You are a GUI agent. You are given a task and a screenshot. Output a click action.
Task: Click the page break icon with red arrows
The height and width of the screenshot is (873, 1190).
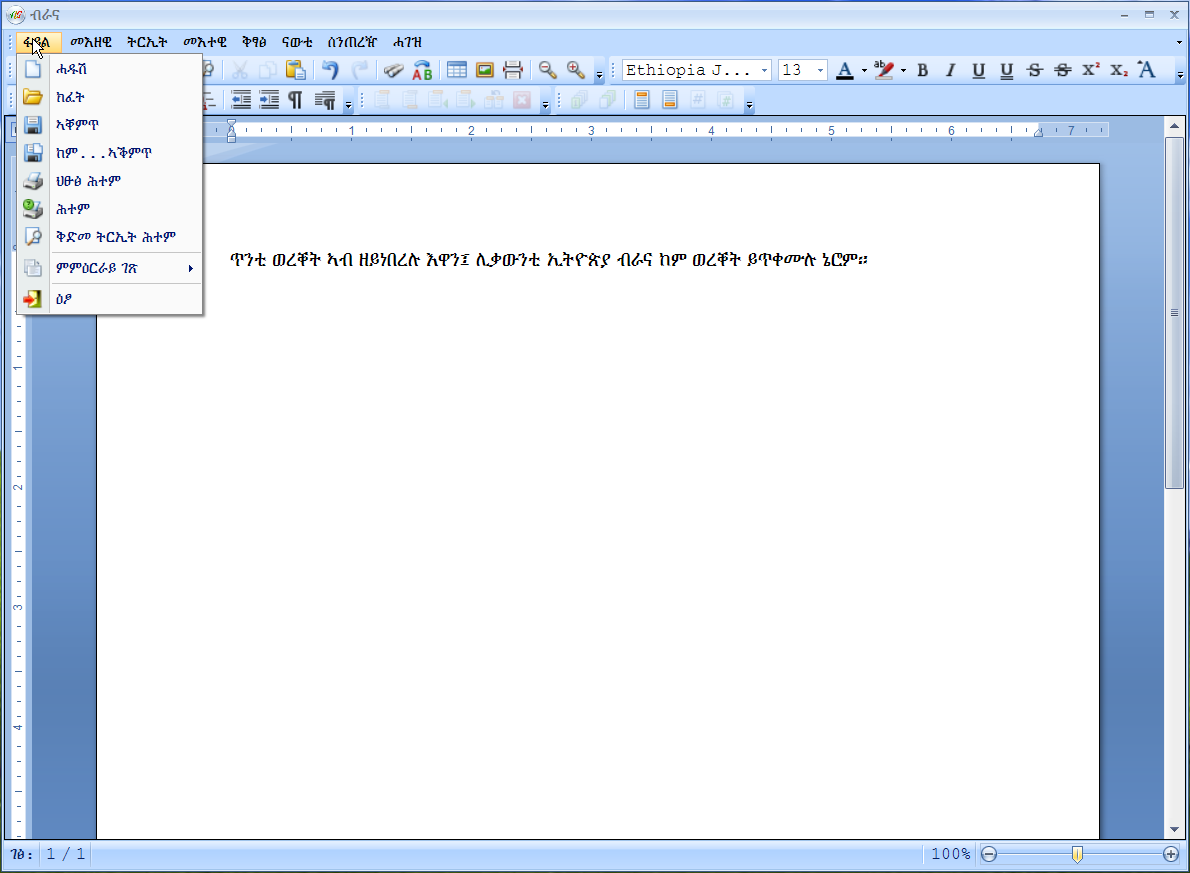coord(513,70)
